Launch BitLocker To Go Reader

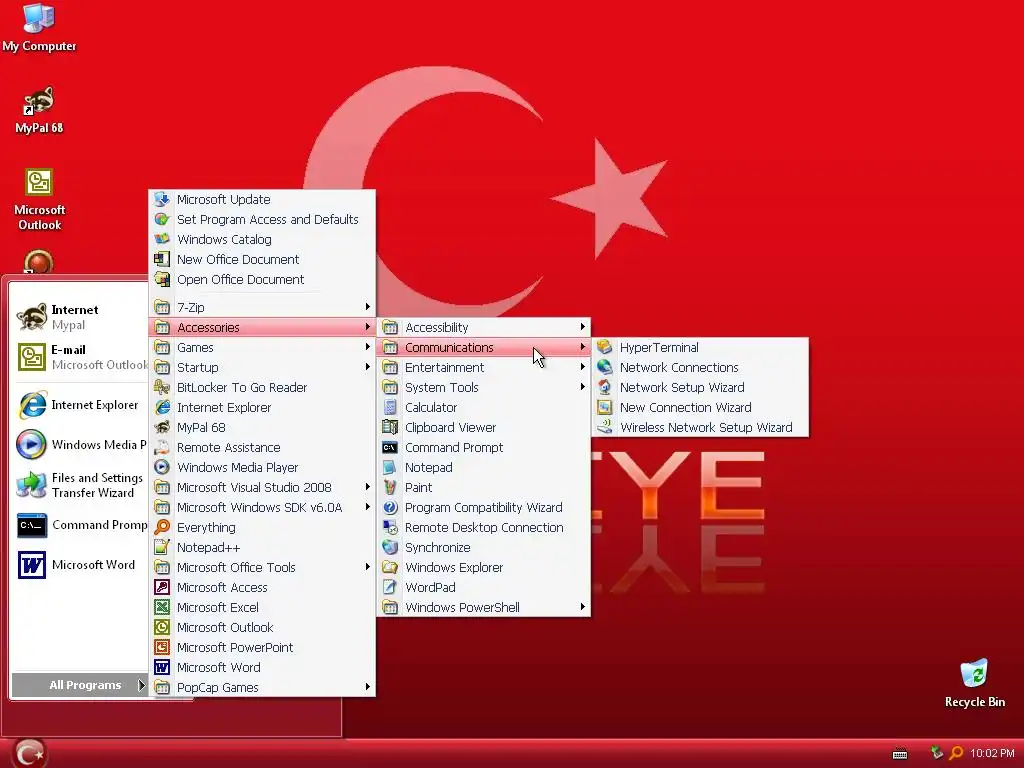coord(263,387)
